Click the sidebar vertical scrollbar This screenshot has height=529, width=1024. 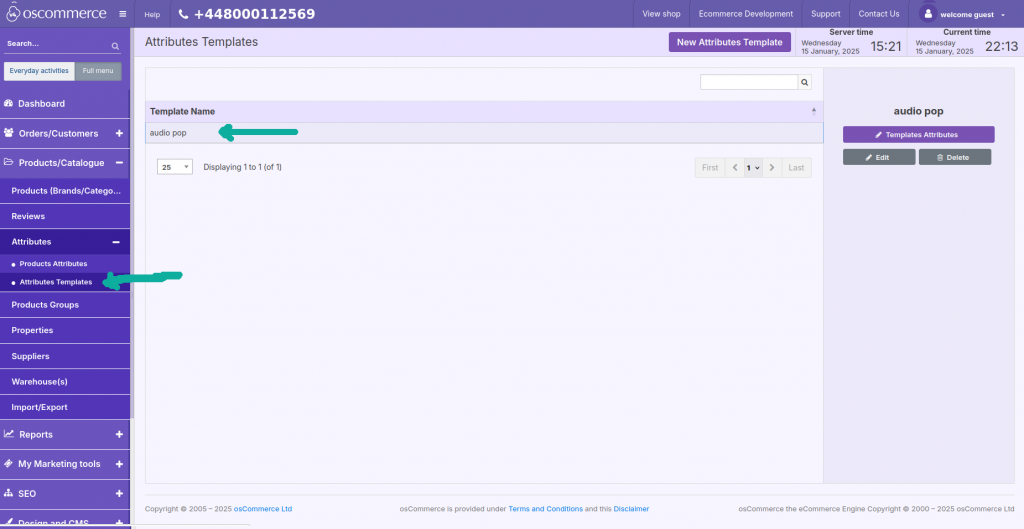click(x=132, y=222)
